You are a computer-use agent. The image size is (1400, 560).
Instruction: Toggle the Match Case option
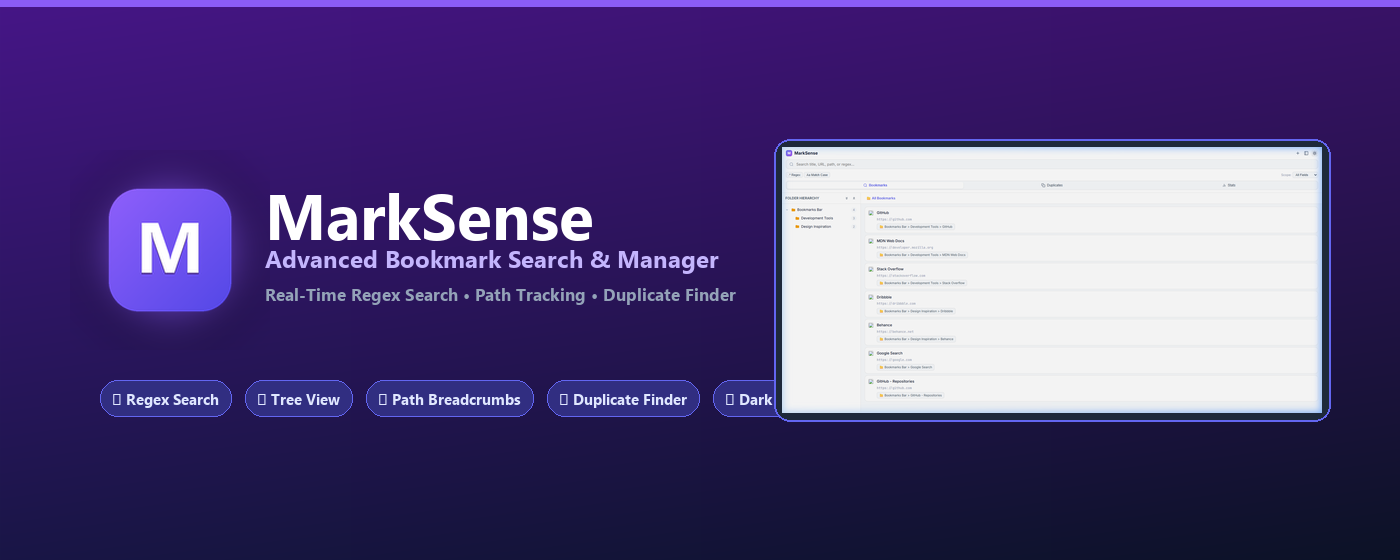[817, 175]
